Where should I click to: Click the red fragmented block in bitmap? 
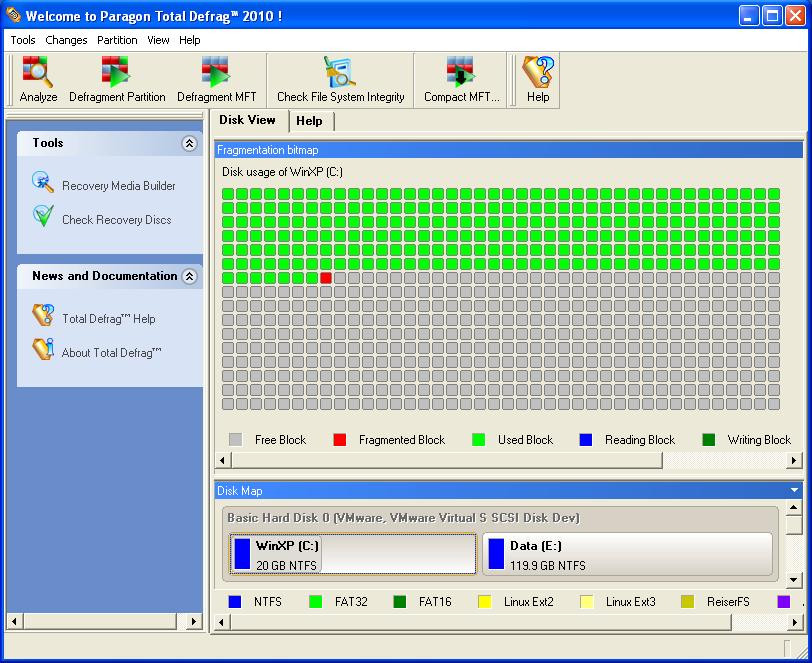point(326,278)
